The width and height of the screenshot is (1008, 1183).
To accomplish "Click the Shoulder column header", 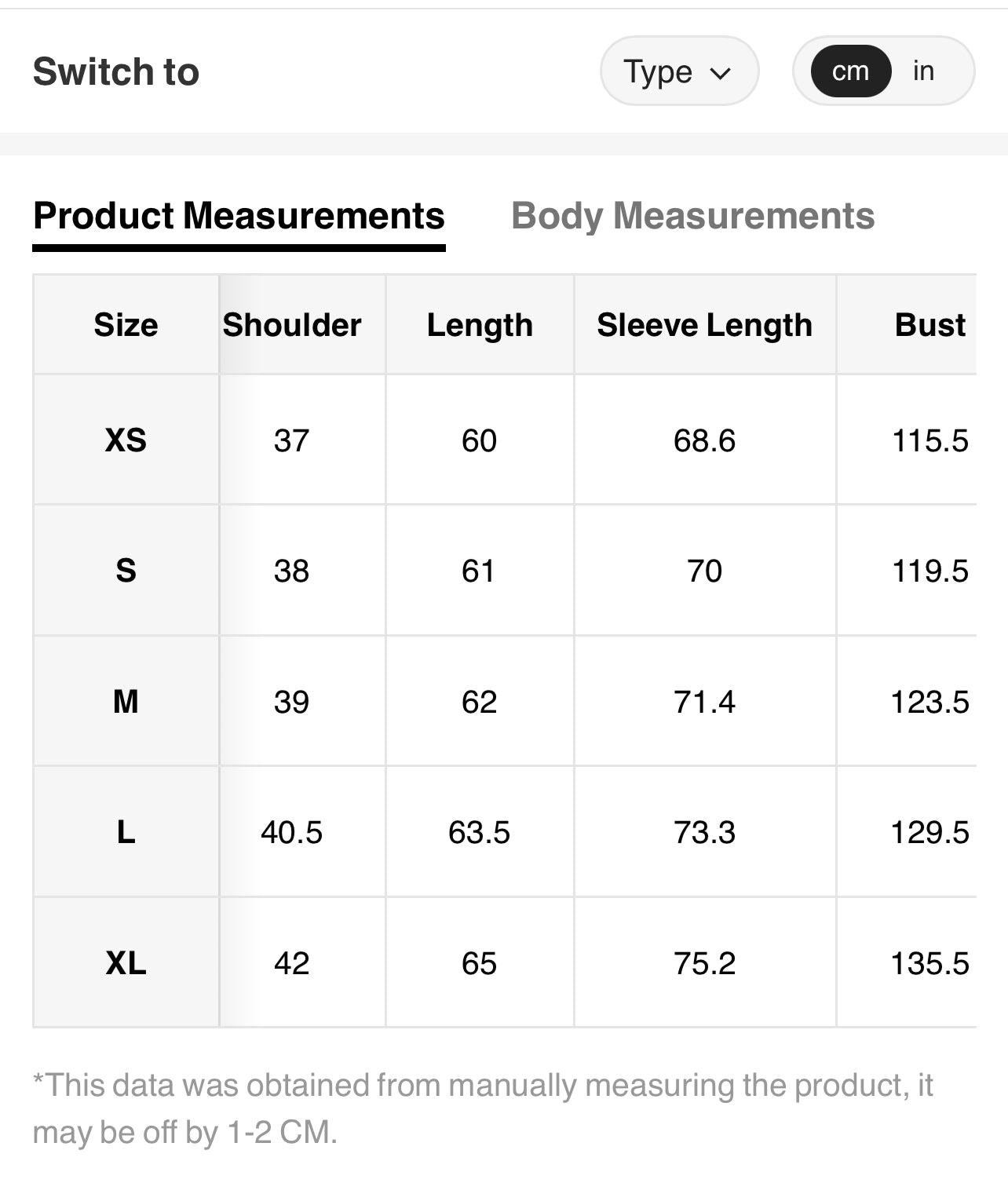I will coord(292,325).
